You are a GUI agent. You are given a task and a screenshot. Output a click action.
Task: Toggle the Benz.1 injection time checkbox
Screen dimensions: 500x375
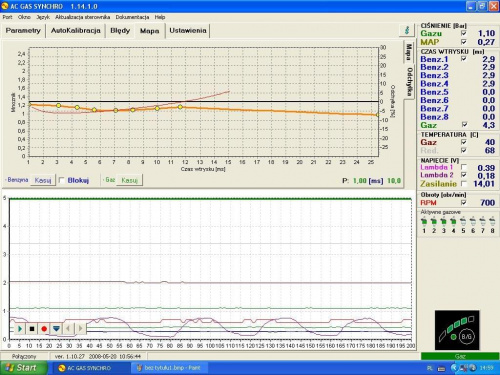coord(464,59)
